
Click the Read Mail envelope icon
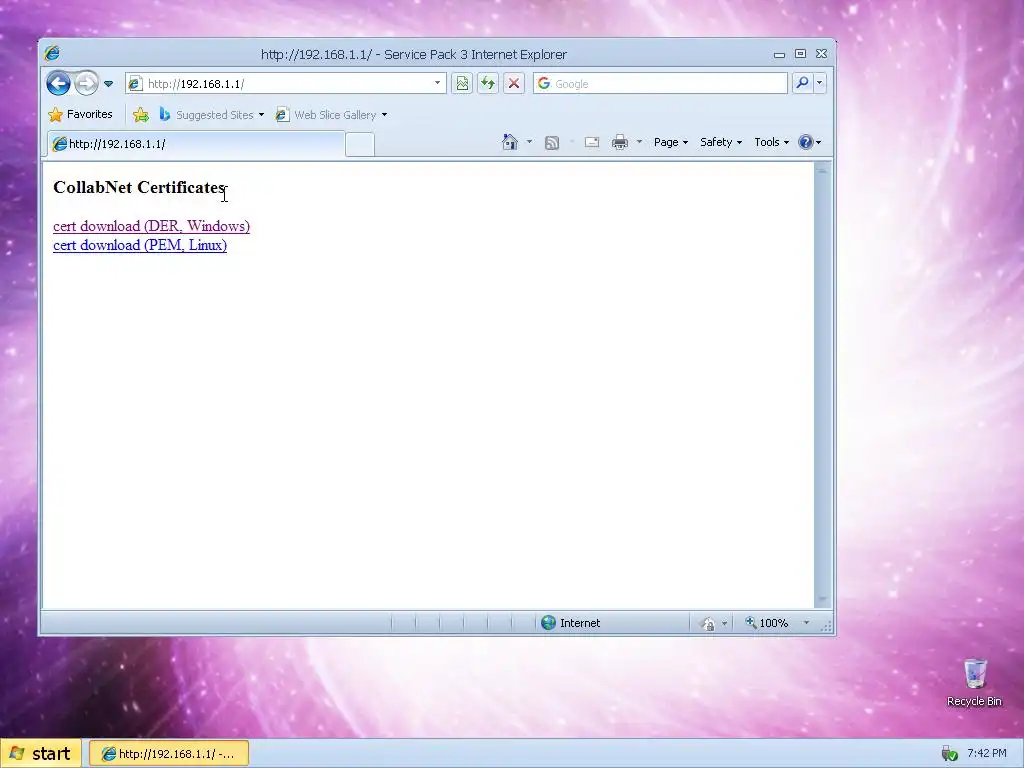(x=592, y=142)
